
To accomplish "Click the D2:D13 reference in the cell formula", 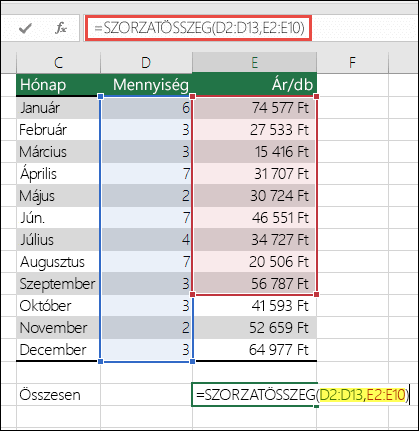I will [341, 395].
